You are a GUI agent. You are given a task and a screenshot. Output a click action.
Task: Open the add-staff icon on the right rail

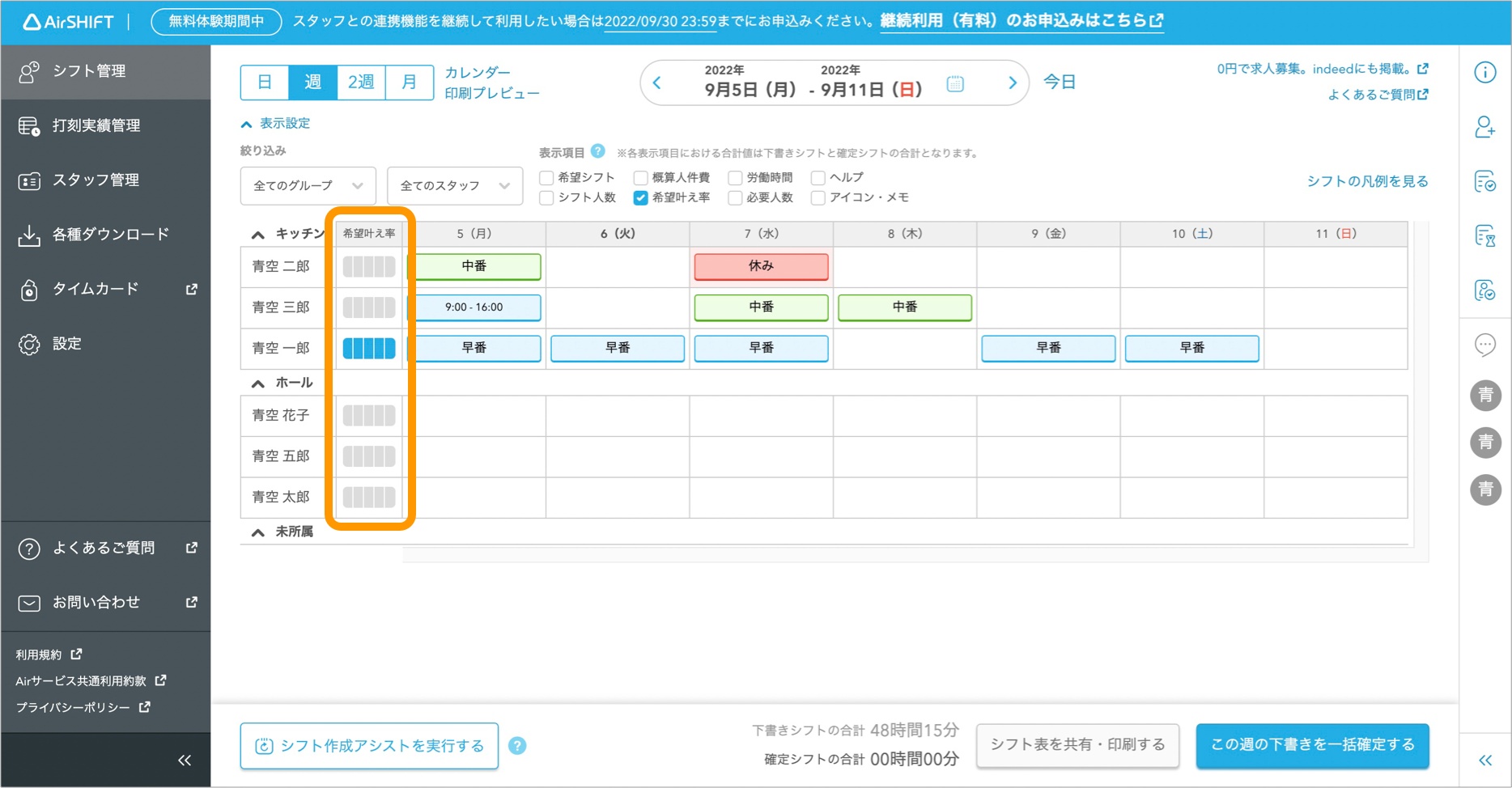pyautogui.click(x=1485, y=127)
